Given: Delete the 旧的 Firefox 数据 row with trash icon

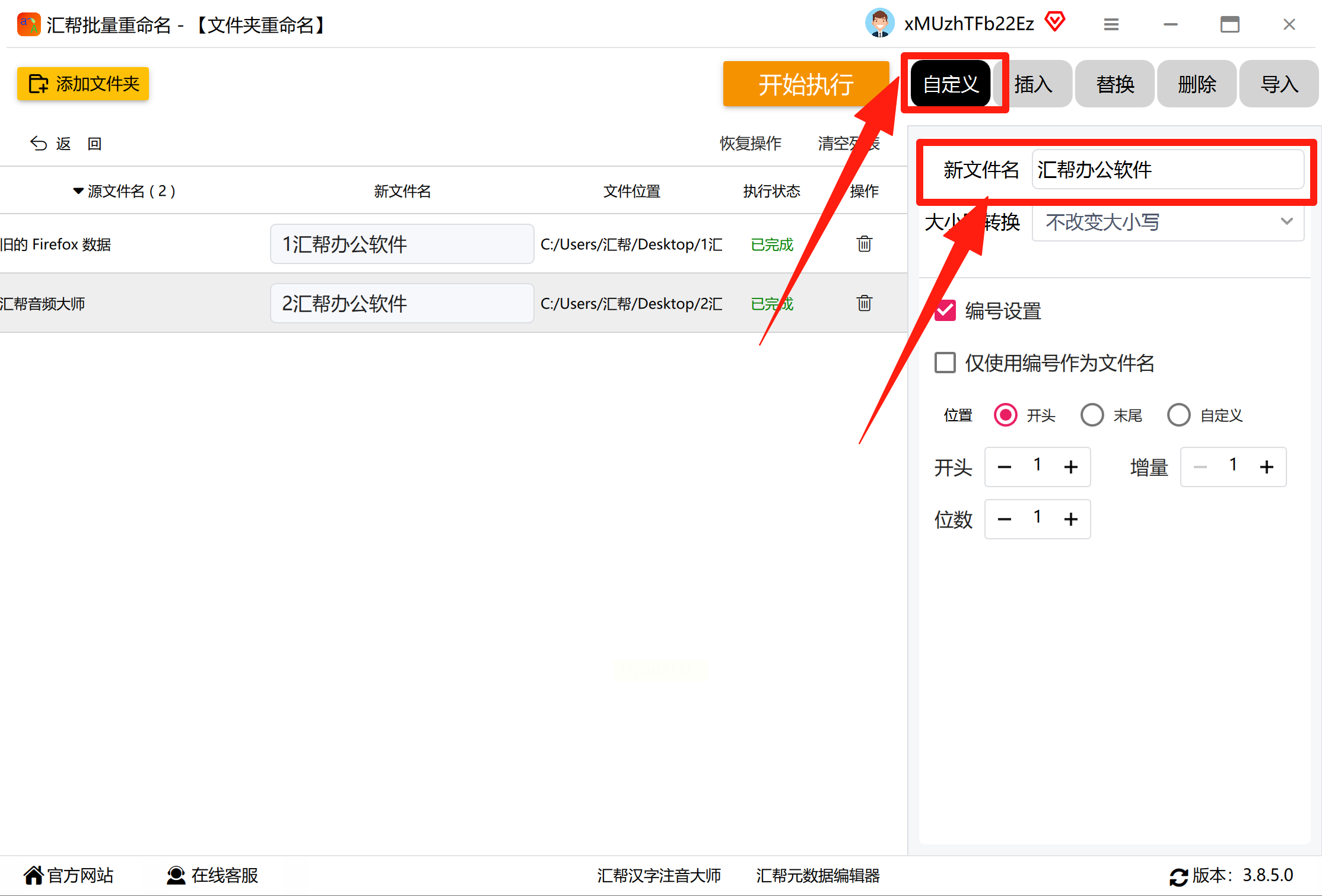Looking at the screenshot, I should point(864,244).
